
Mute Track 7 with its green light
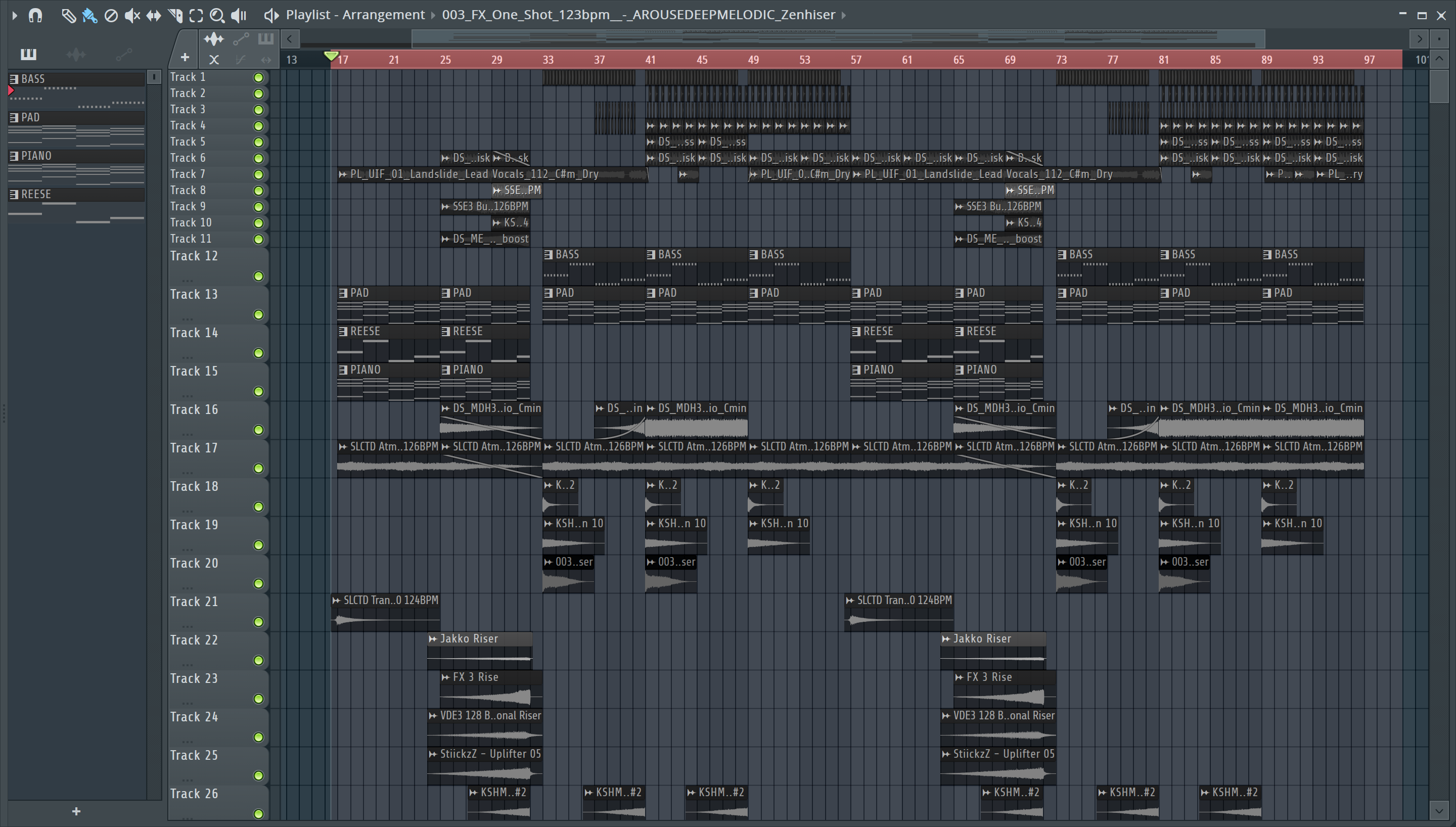258,175
